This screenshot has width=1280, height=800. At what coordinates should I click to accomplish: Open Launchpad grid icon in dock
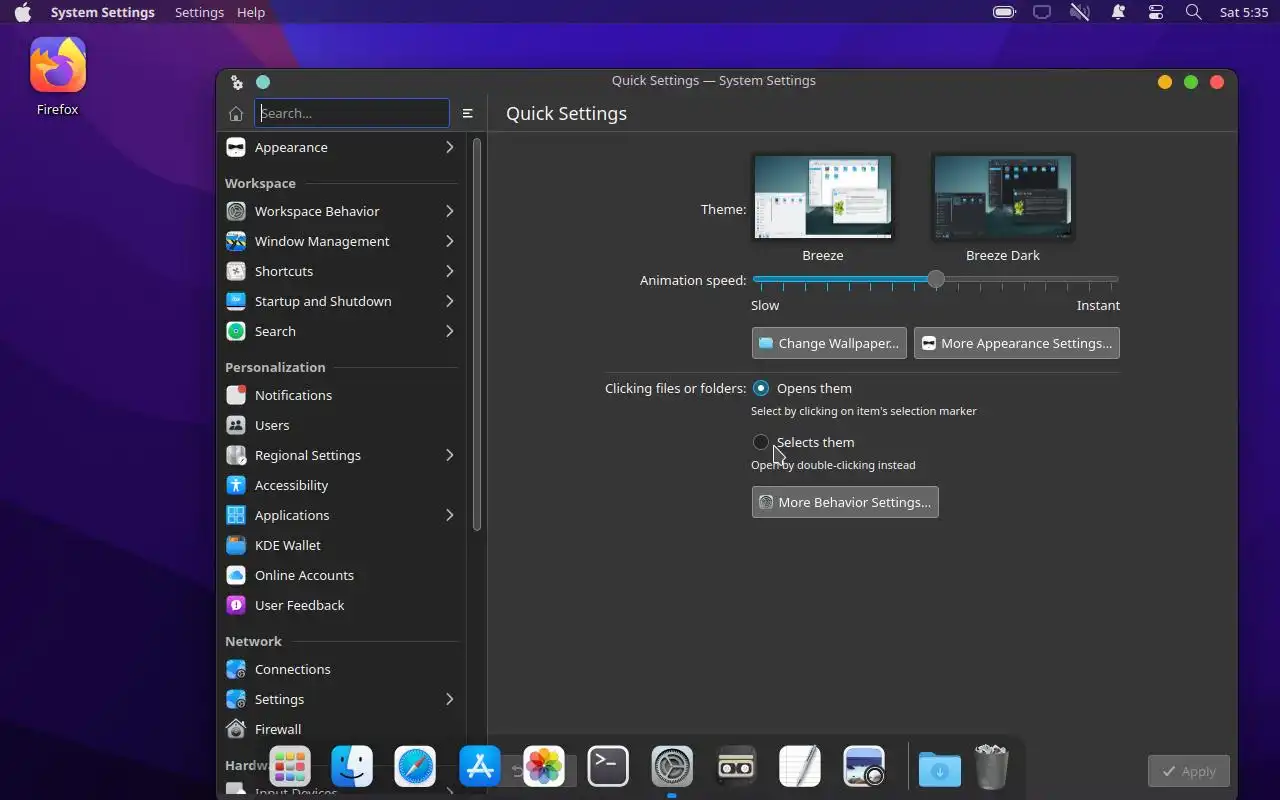(x=290, y=767)
